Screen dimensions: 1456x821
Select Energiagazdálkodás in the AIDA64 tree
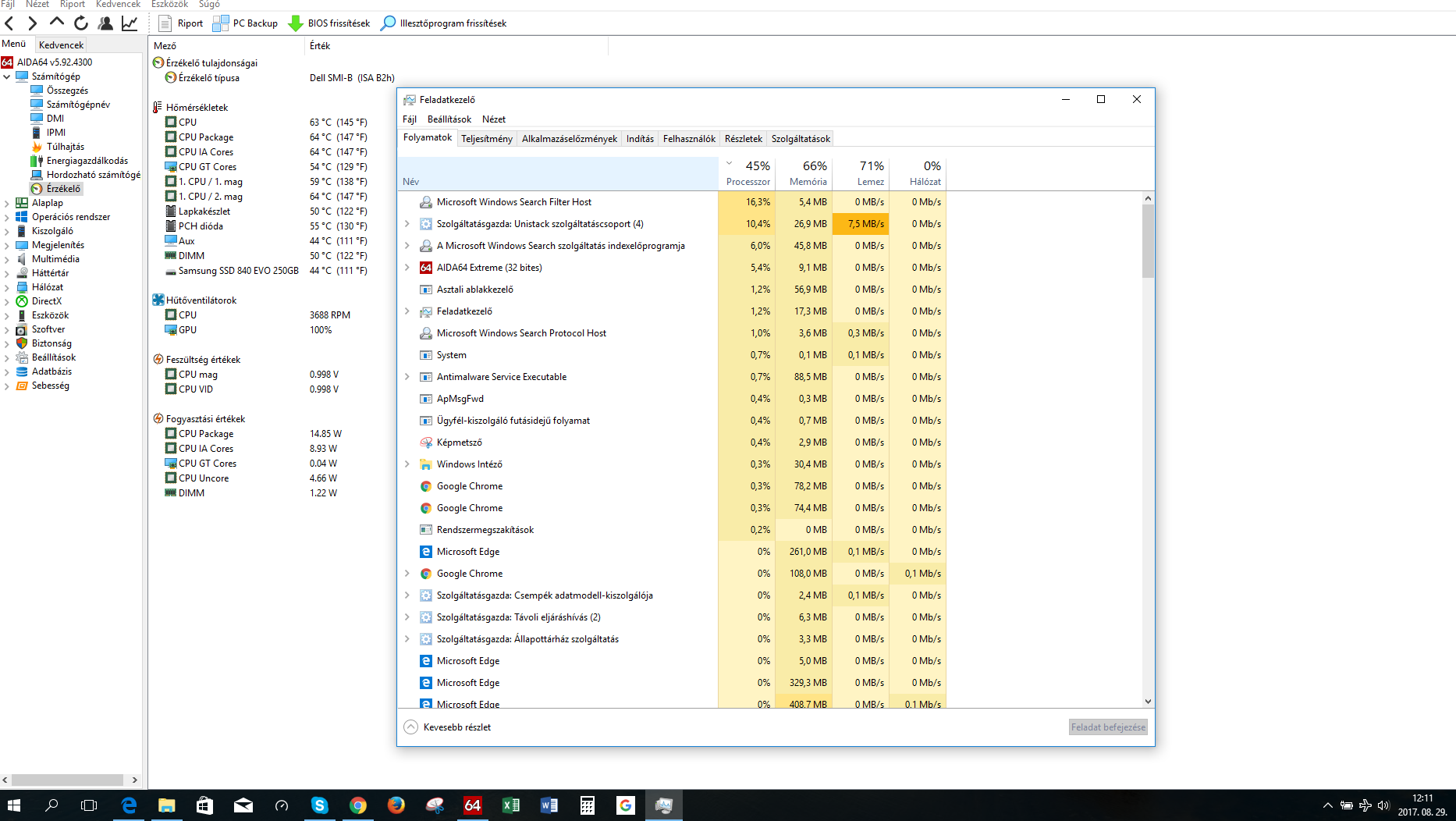[x=87, y=161]
